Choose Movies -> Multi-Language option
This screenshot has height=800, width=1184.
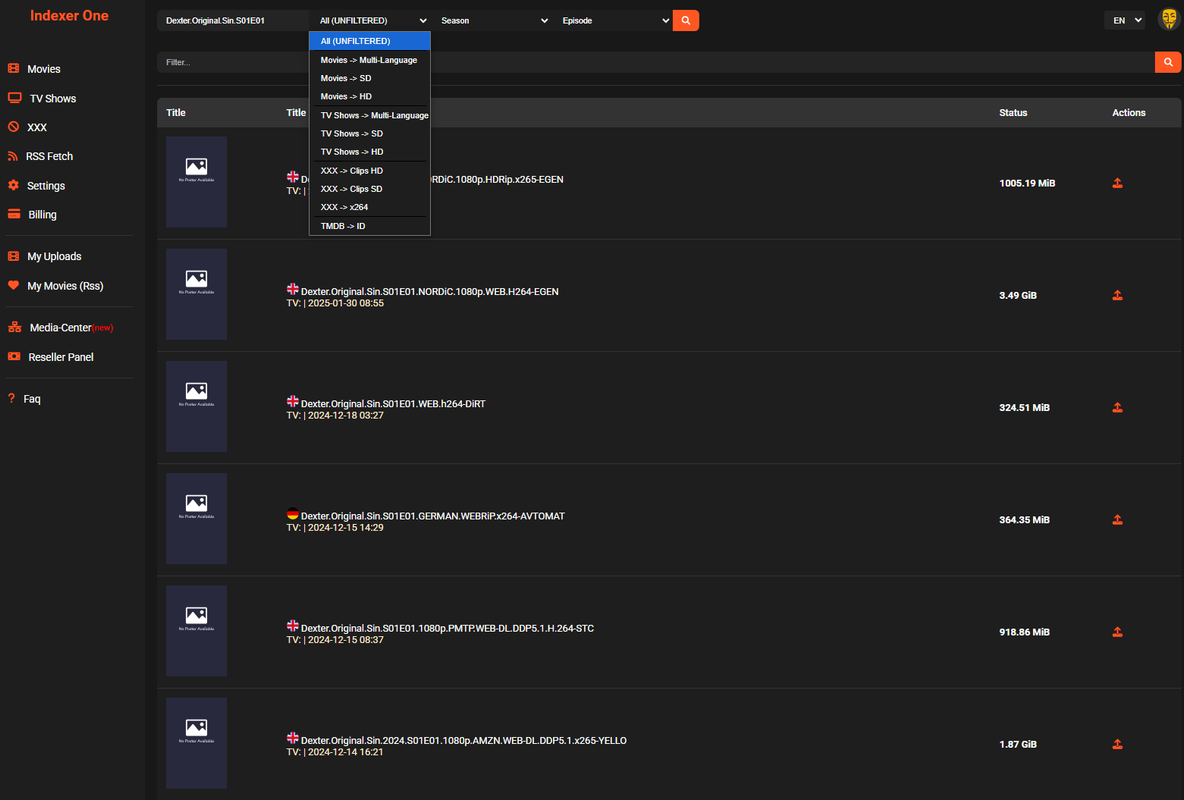pyautogui.click(x=370, y=60)
